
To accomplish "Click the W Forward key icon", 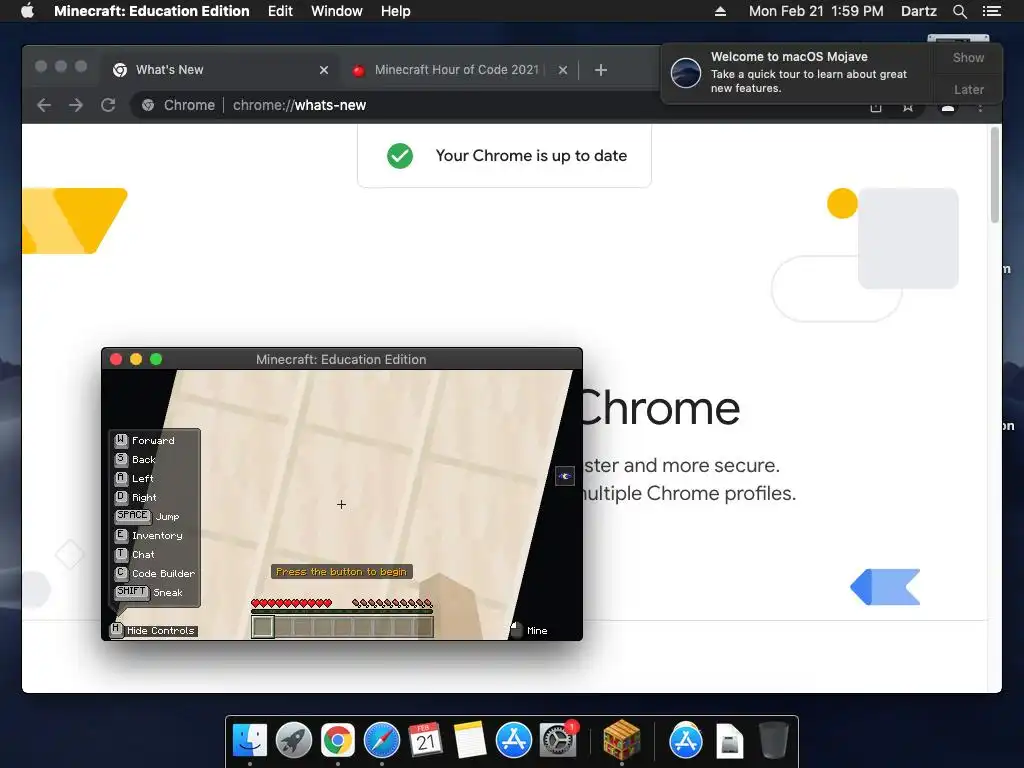I will click(121, 440).
